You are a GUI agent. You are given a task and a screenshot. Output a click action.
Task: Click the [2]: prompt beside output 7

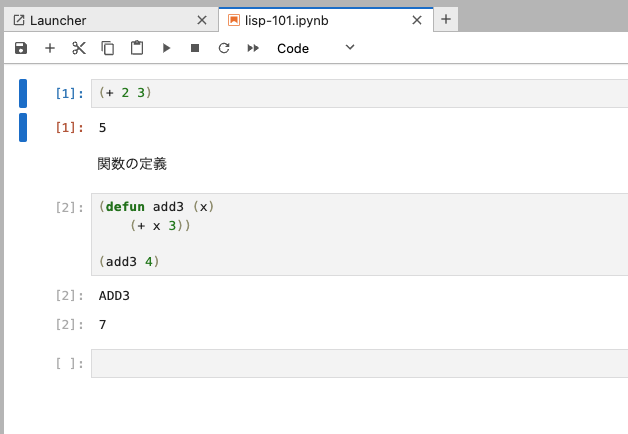[x=69, y=325]
